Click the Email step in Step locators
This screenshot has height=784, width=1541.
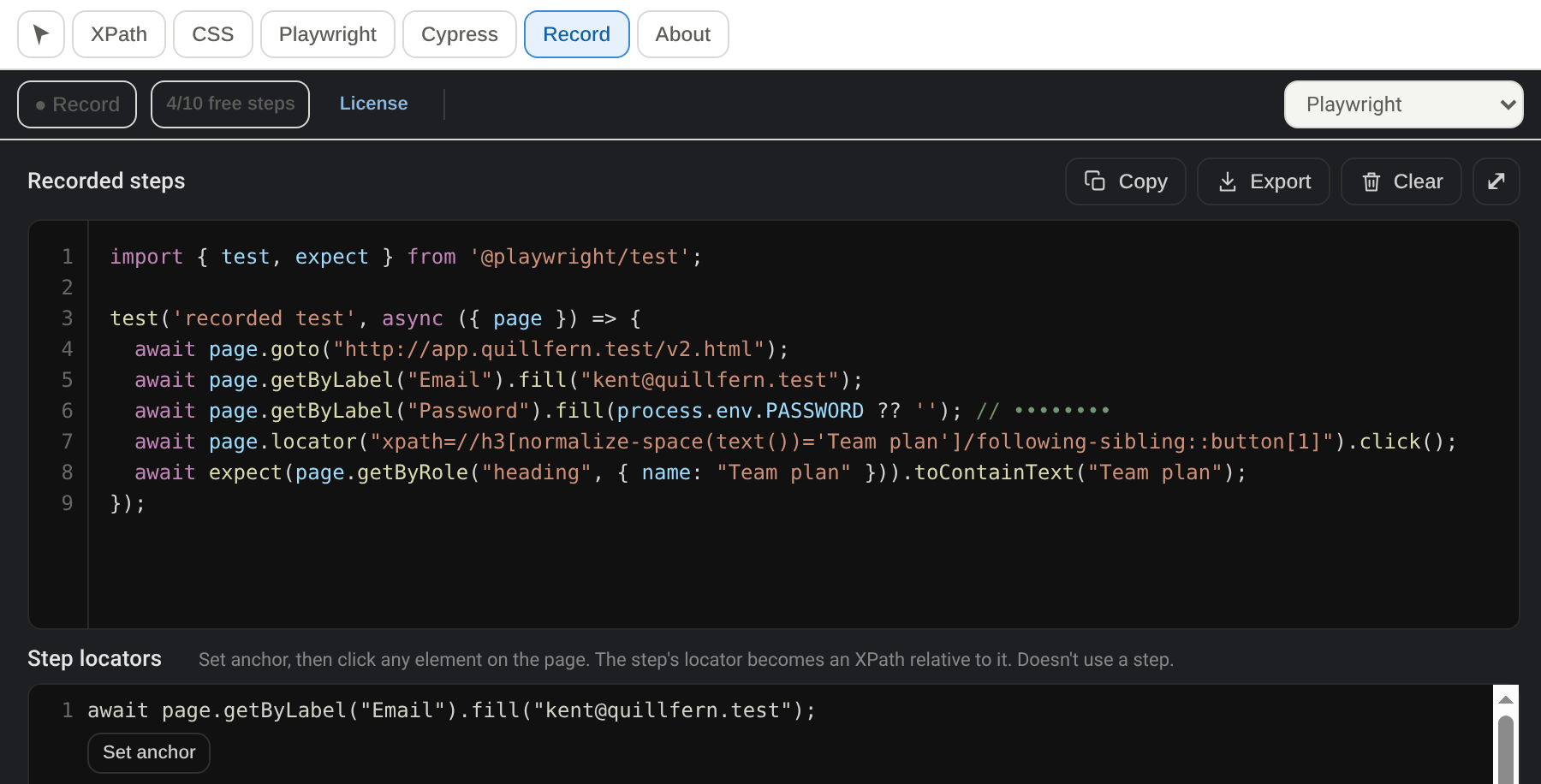pyautogui.click(x=452, y=710)
